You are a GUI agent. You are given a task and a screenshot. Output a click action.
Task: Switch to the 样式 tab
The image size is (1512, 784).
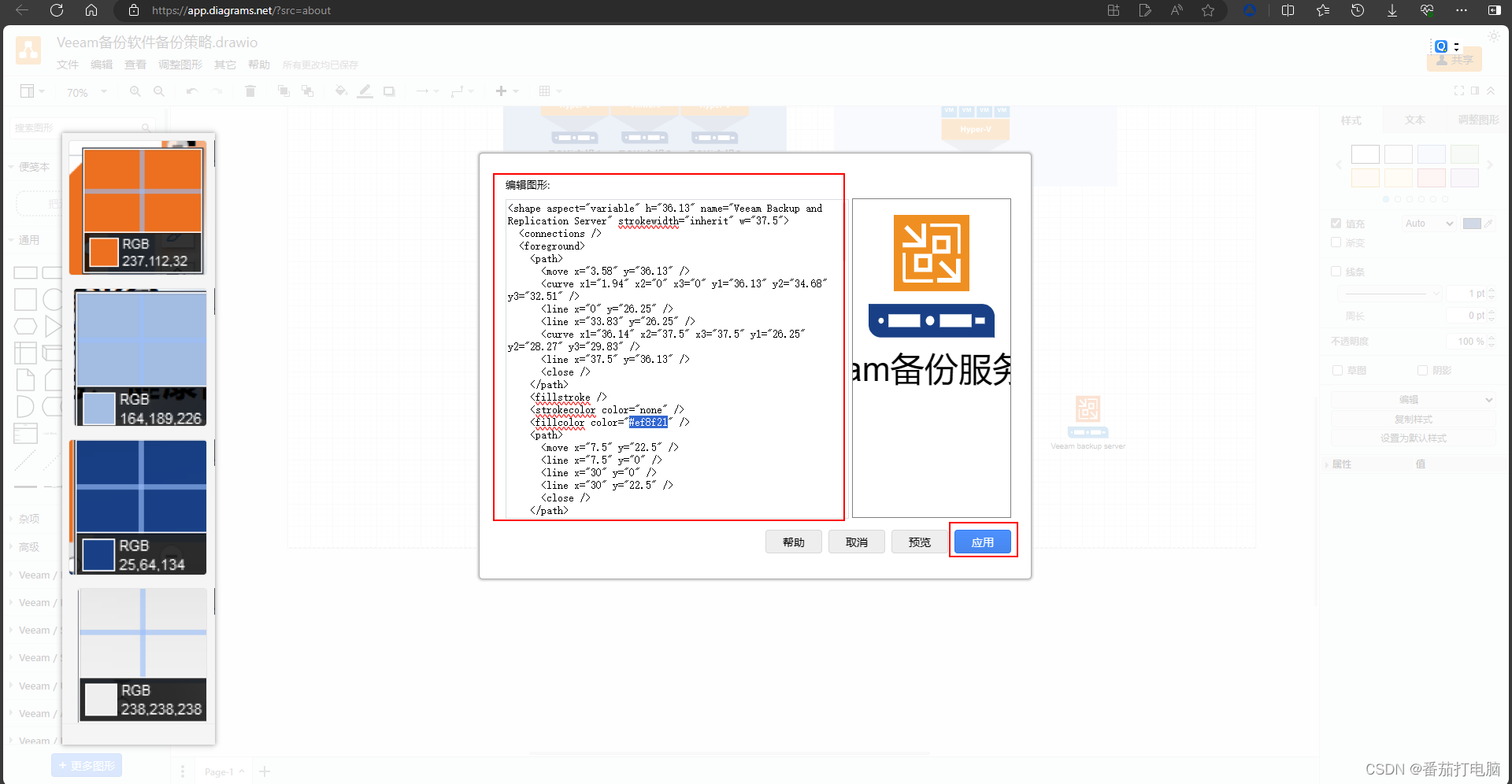(1351, 120)
